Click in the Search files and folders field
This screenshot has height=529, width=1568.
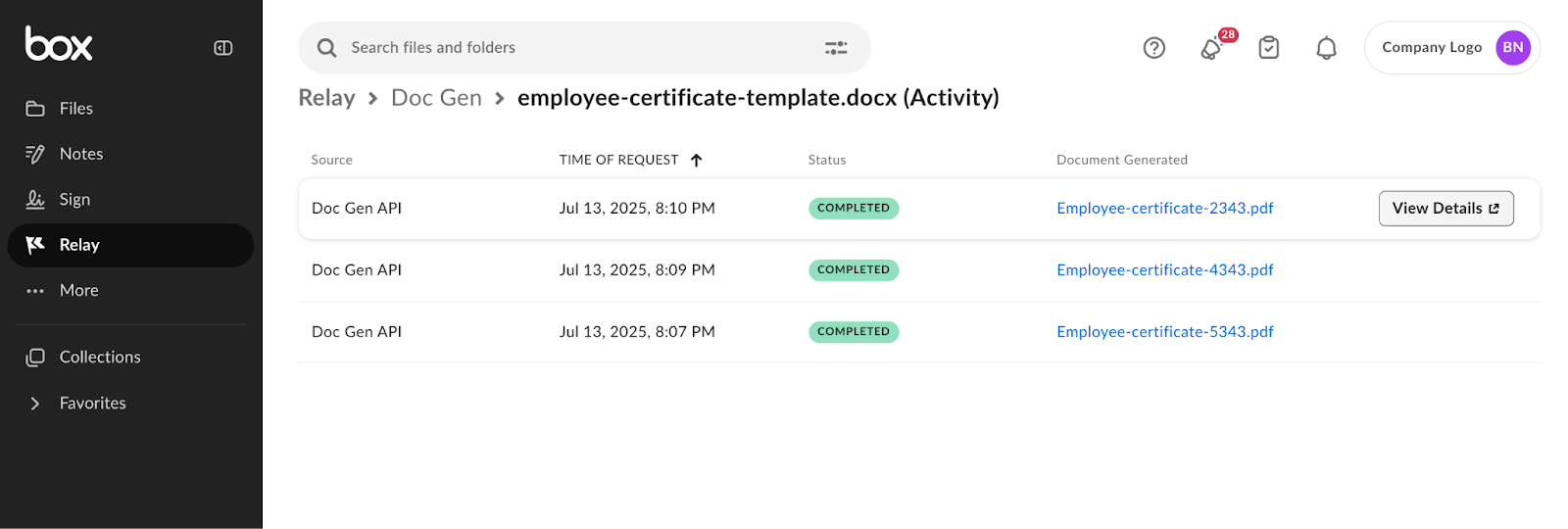coord(578,48)
